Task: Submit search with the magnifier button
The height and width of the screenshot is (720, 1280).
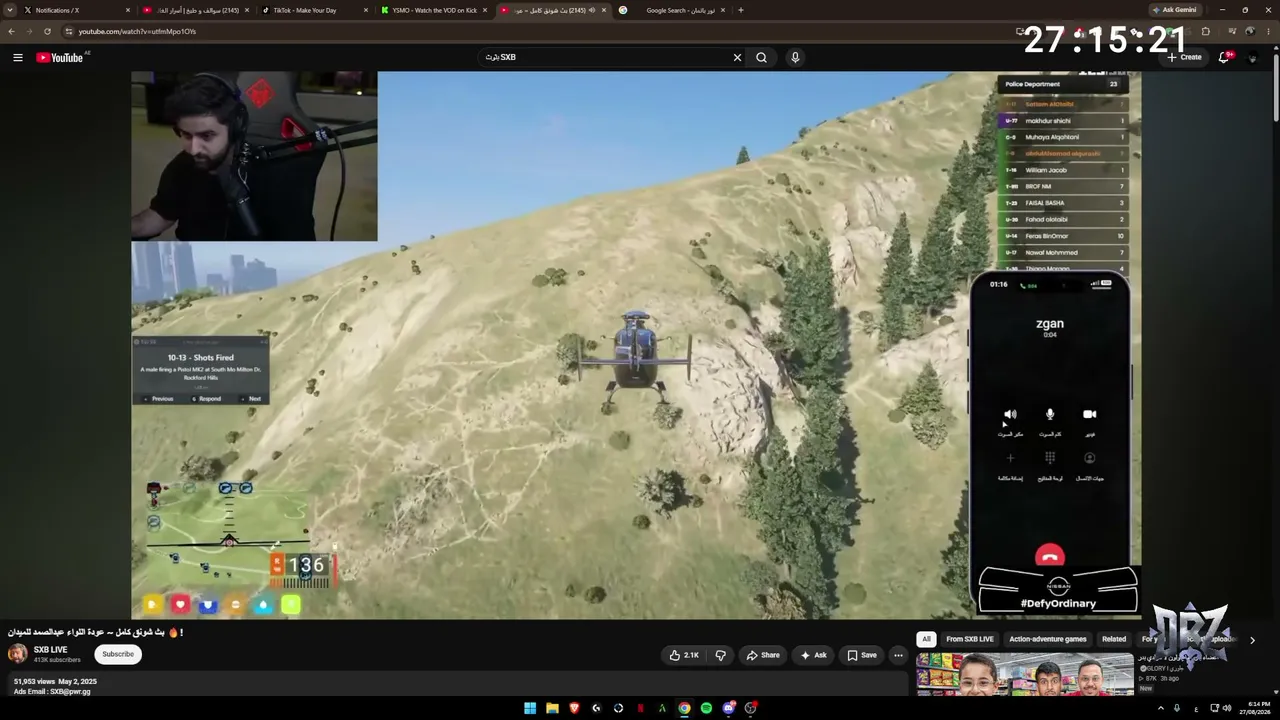Action: (x=761, y=57)
